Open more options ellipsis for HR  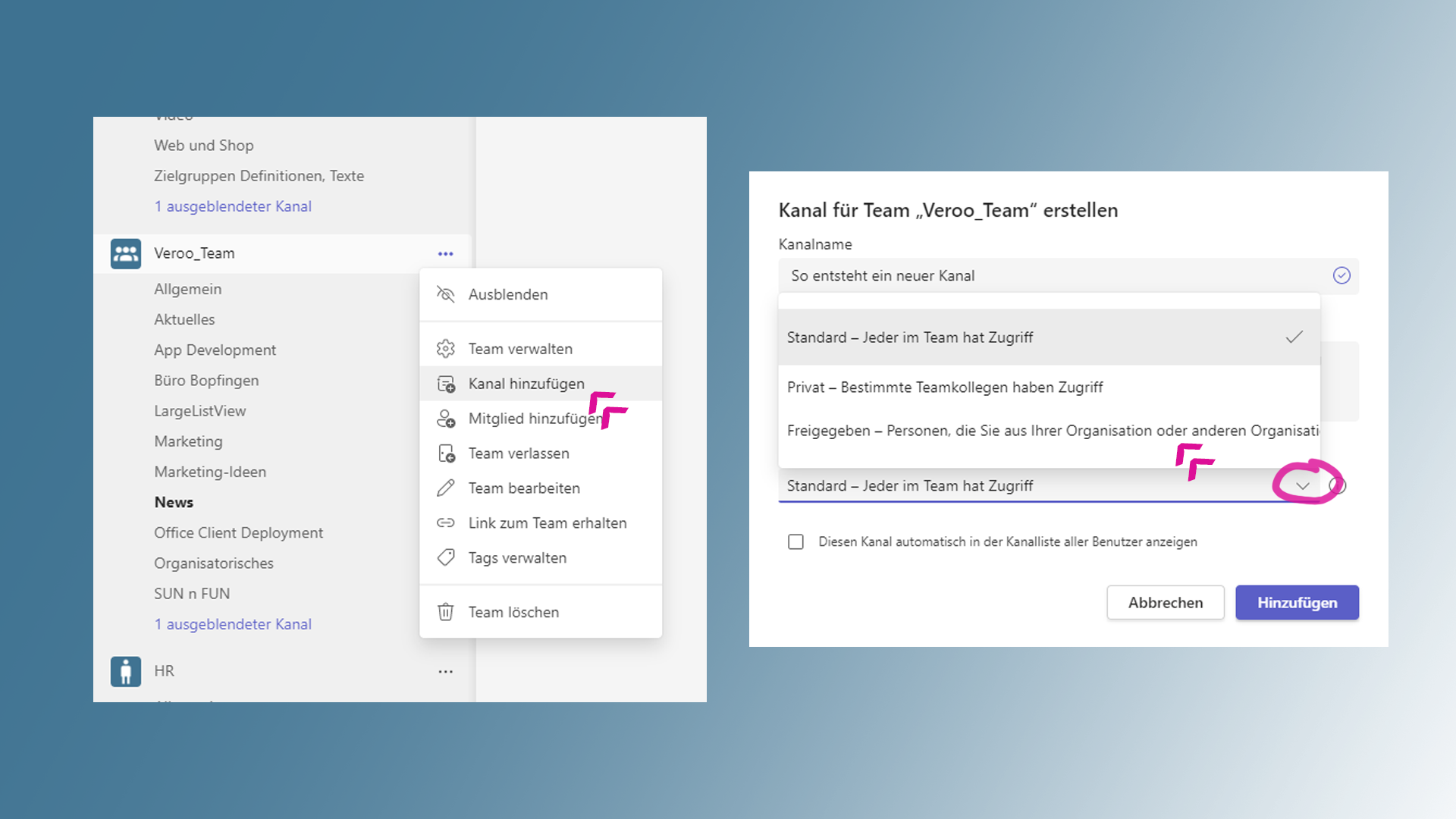tap(445, 672)
